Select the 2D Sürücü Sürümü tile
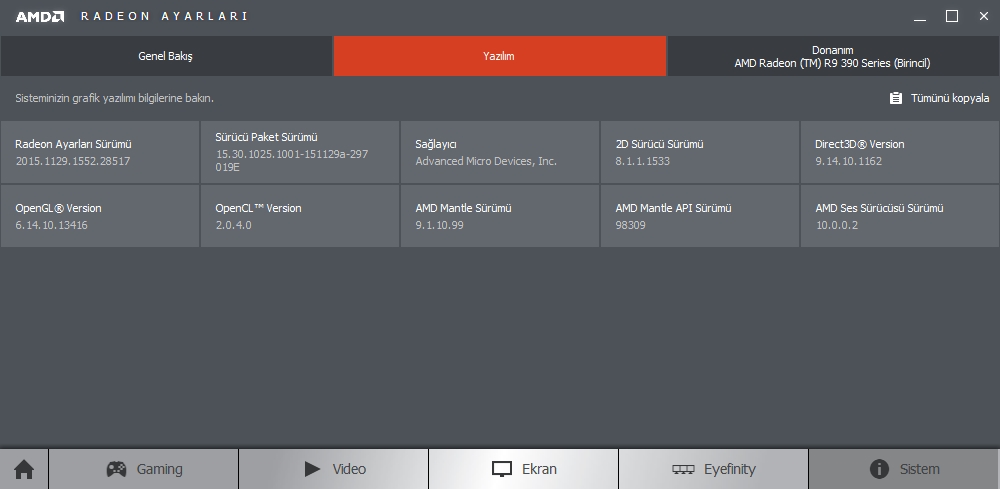 tap(700, 152)
